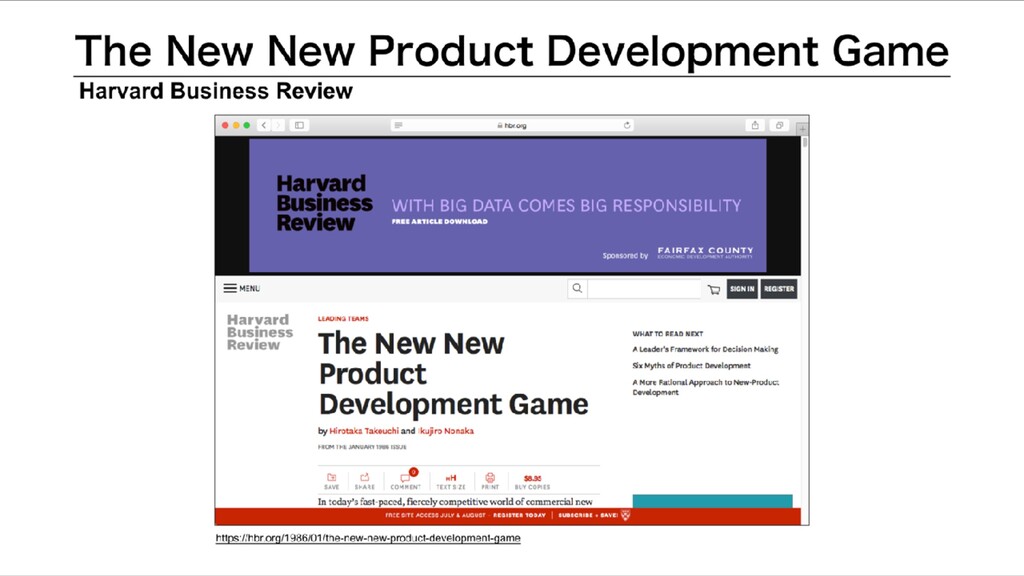The width and height of the screenshot is (1024, 576).
Task: Go forward with Safari's forward arrow
Action: click(x=278, y=125)
